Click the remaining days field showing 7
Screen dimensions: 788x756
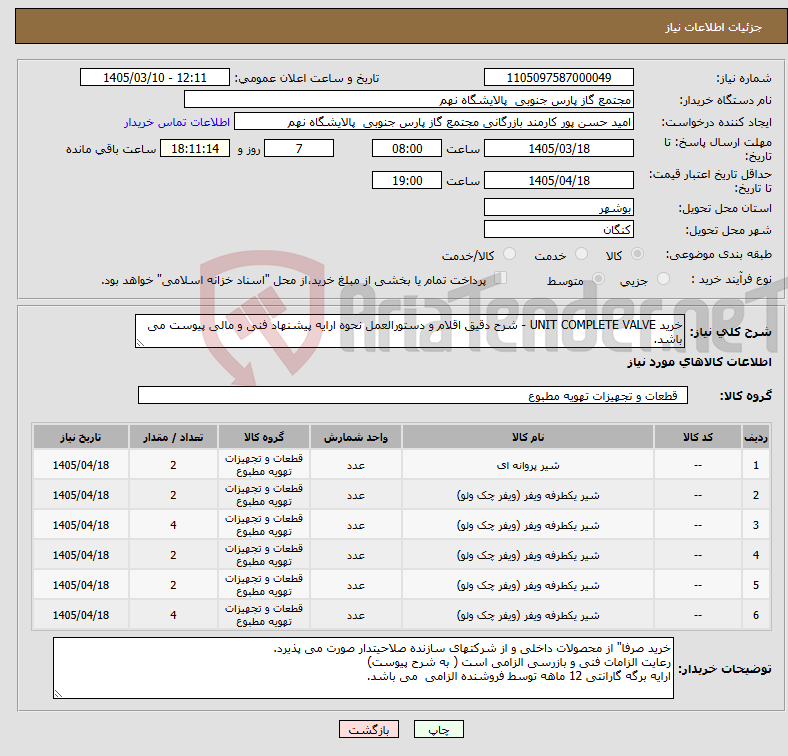[x=299, y=148]
